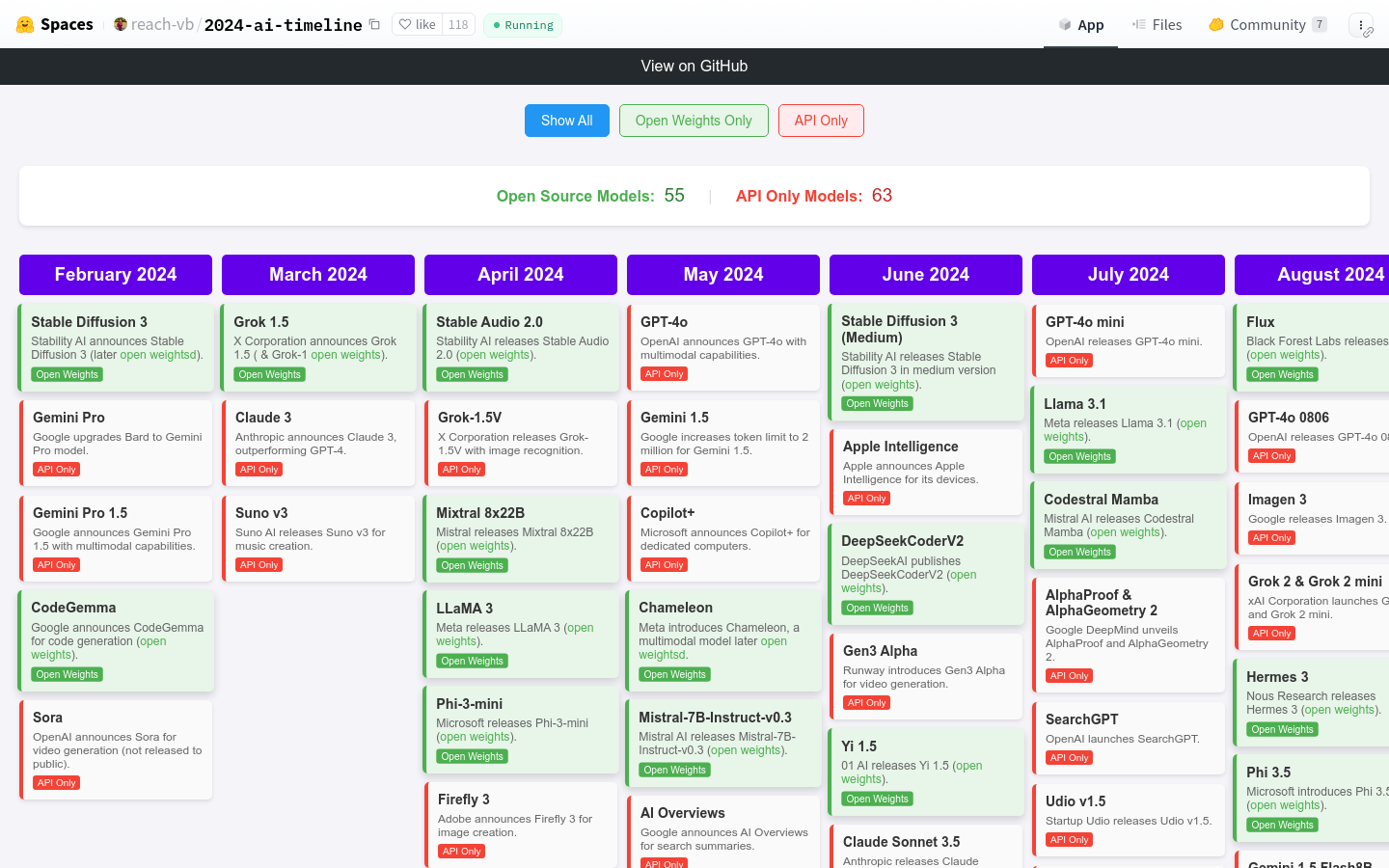Click the Gemini Pro 1.5 card title

[x=80, y=513]
